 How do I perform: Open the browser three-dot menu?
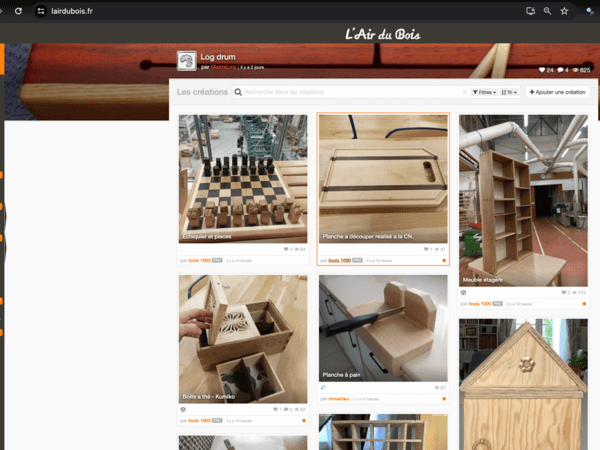click(587, 10)
